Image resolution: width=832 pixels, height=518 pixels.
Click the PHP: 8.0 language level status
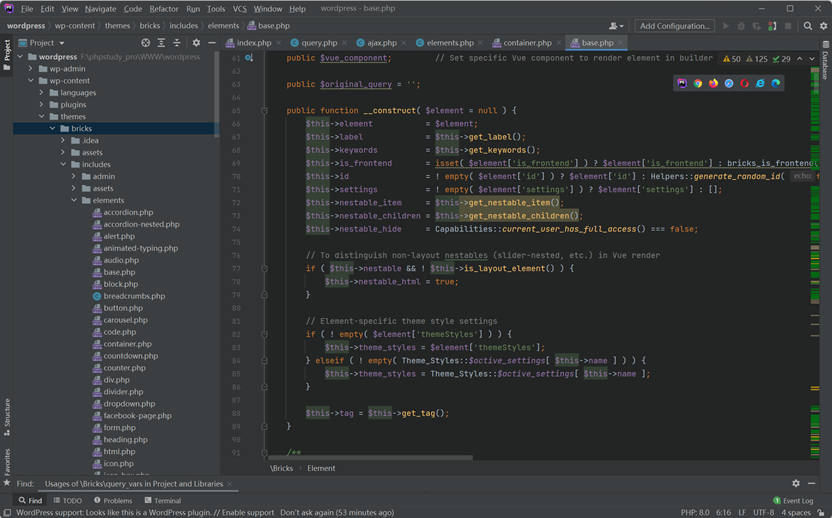[695, 513]
